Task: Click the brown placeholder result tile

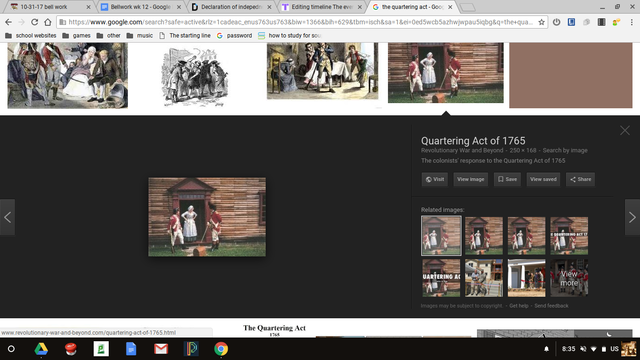Action: 571,75
